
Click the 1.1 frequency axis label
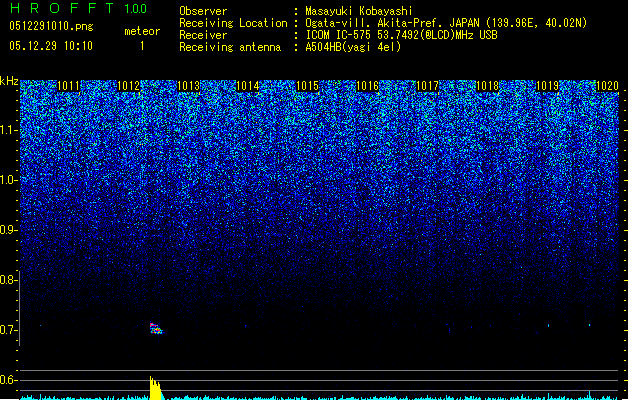click(x=8, y=130)
